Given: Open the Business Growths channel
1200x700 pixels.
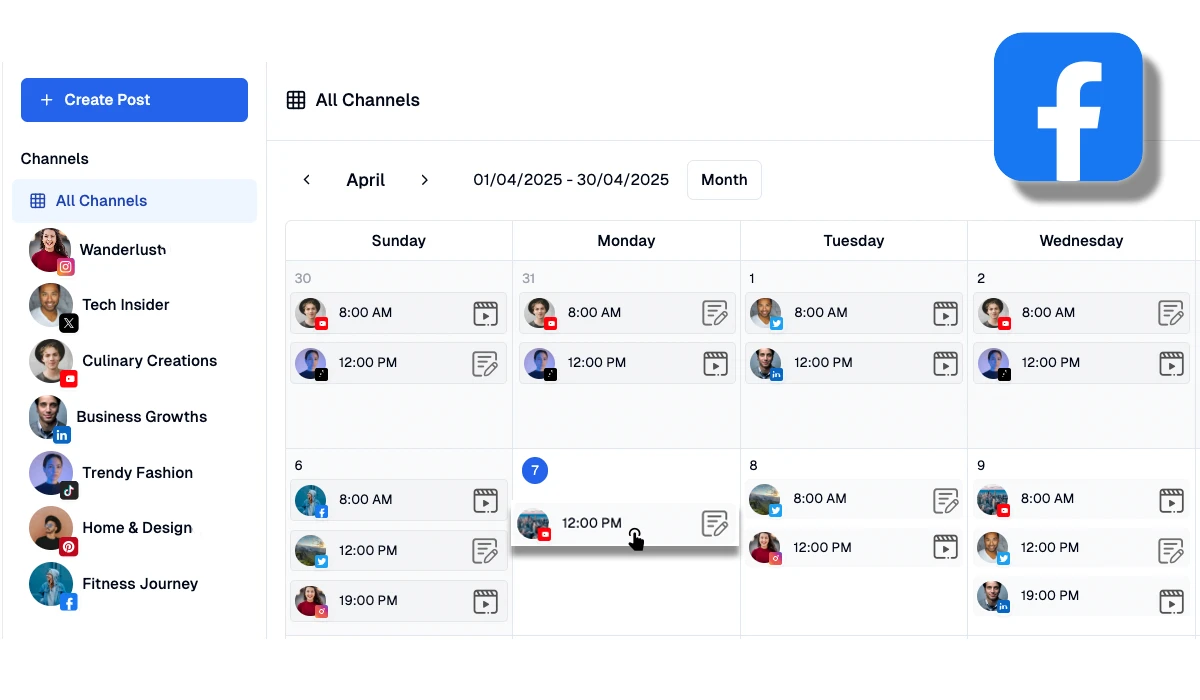Looking at the screenshot, I should [x=118, y=417].
